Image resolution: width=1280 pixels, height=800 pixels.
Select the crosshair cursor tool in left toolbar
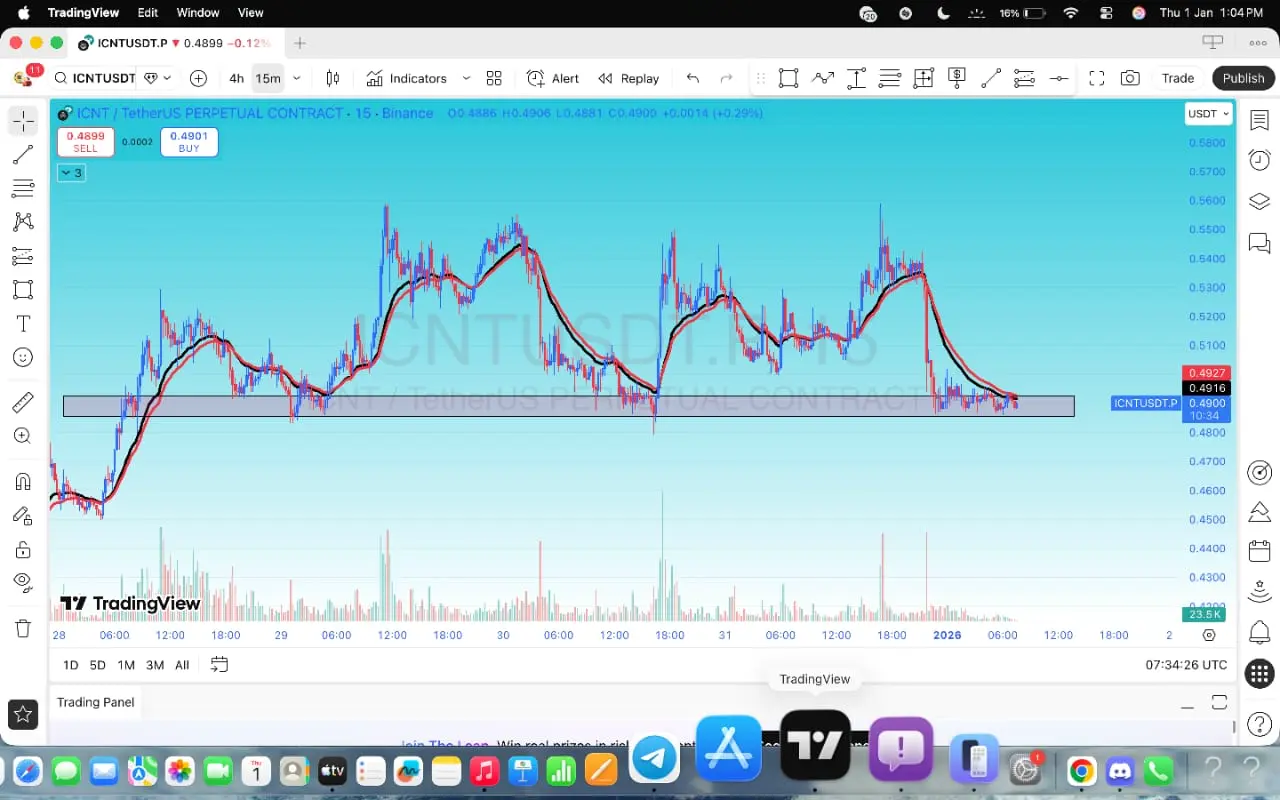coord(23,121)
